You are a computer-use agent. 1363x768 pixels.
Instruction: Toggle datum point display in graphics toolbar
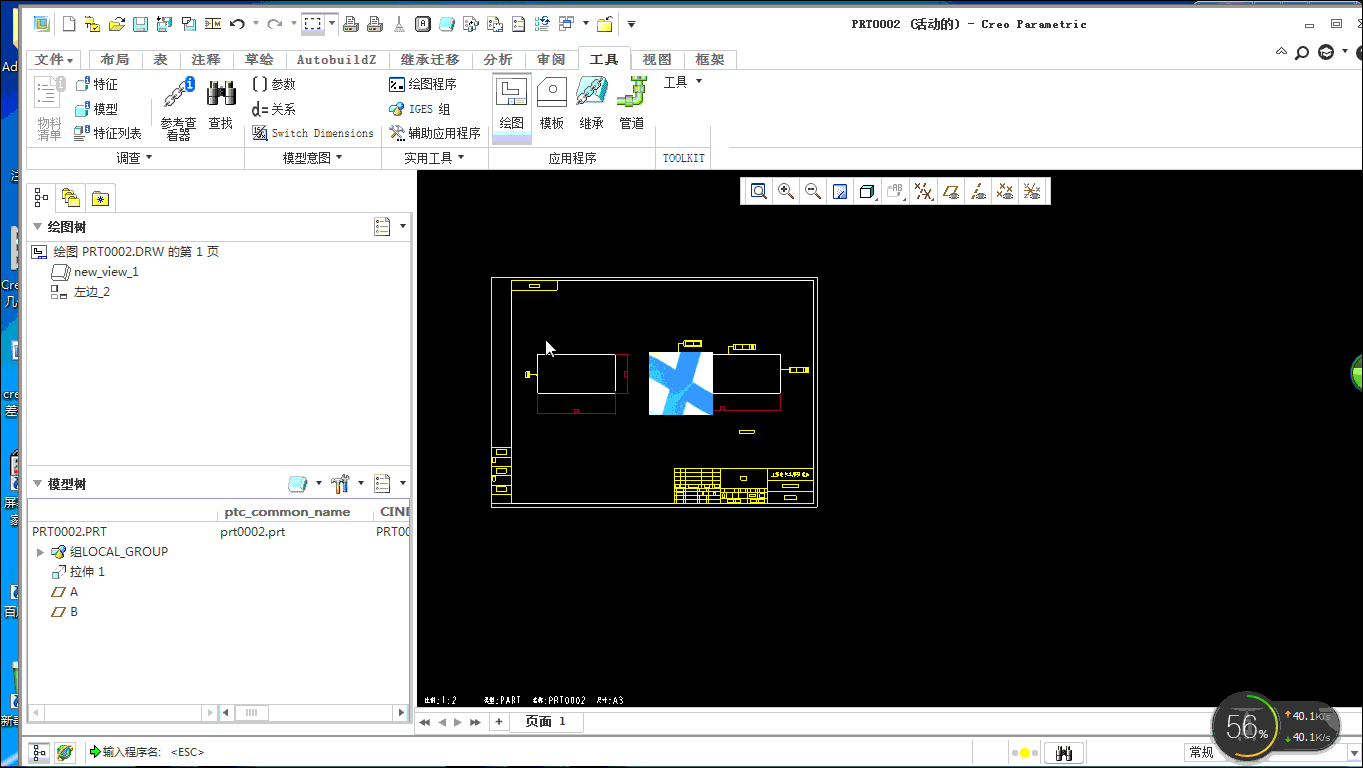click(1005, 191)
